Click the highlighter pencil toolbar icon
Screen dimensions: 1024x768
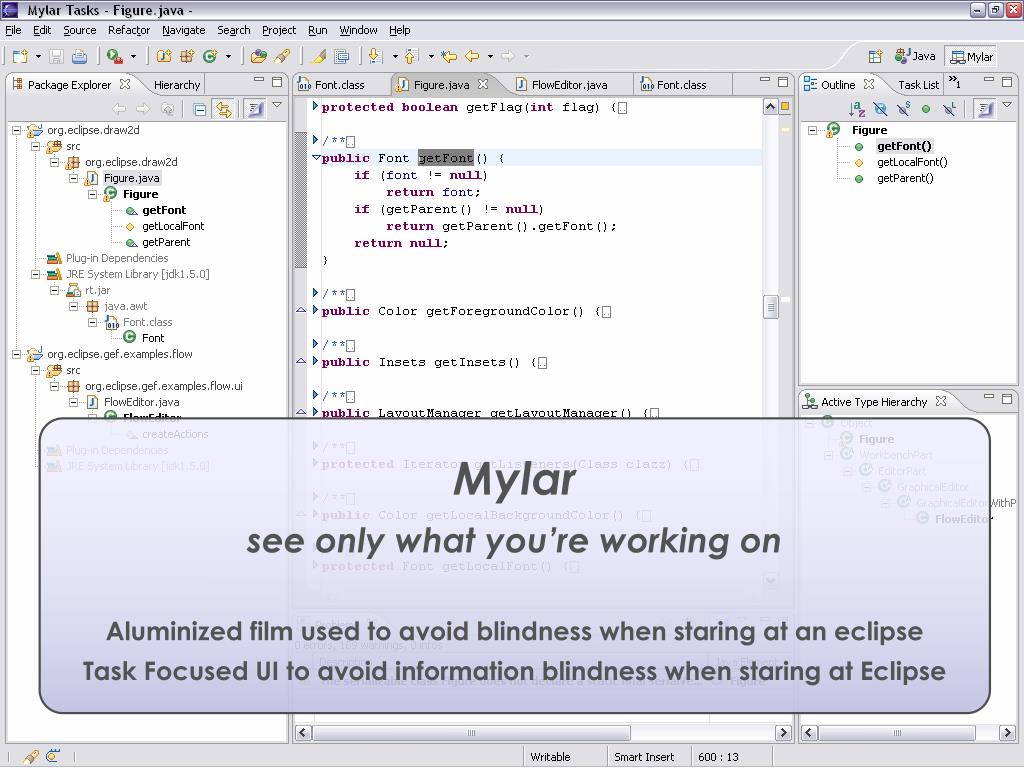tap(319, 57)
